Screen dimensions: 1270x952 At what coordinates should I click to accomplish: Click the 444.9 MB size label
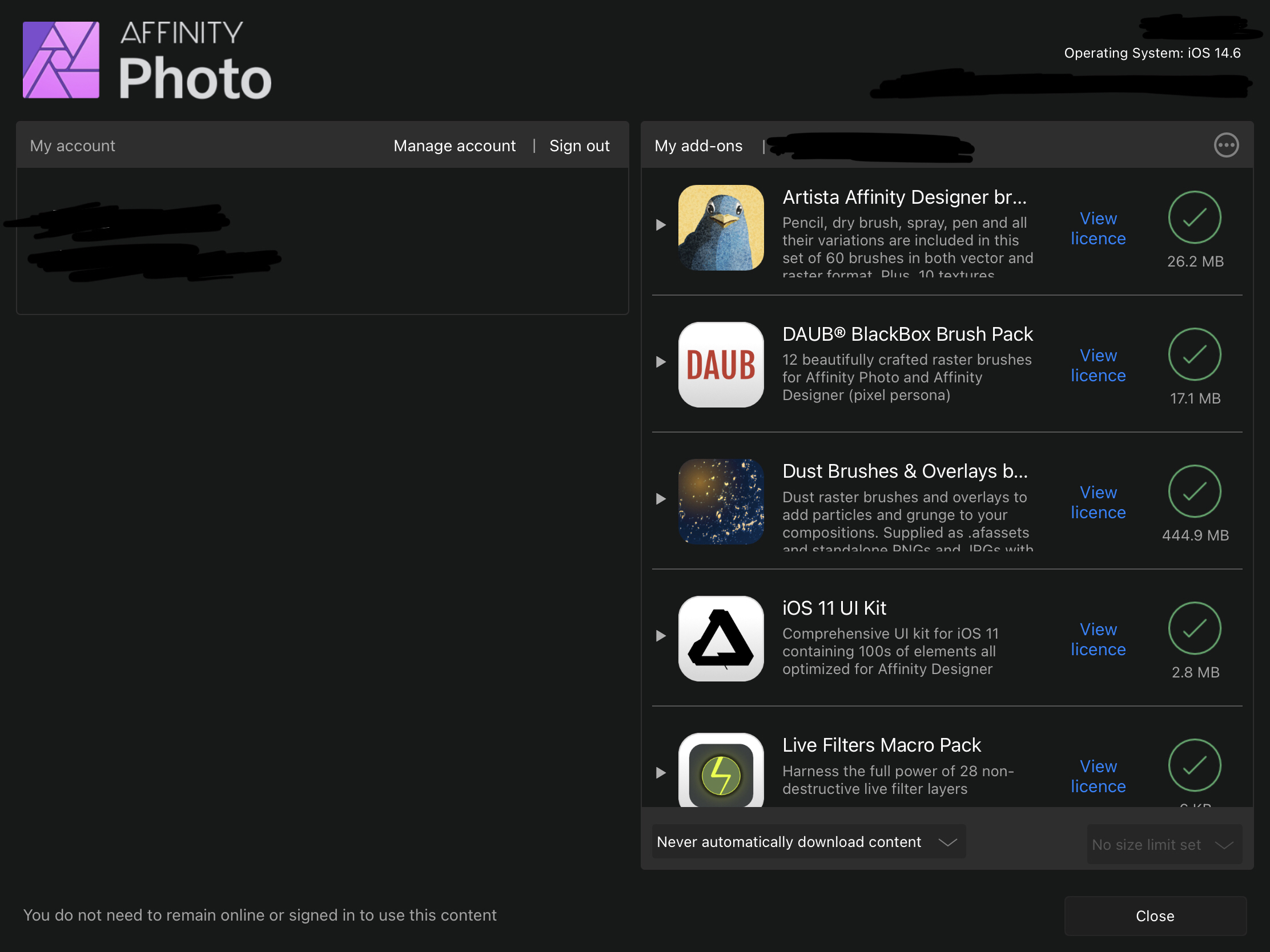pyautogui.click(x=1195, y=535)
